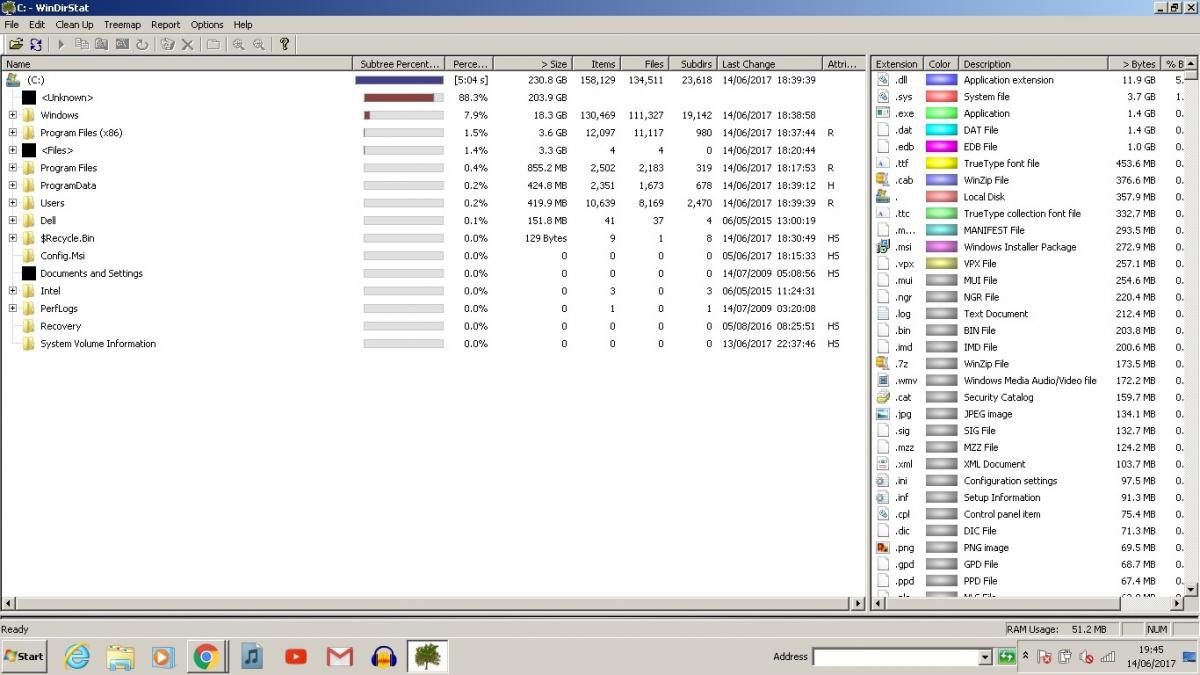Click the extension list scroll-down arrow

pos(1191,591)
